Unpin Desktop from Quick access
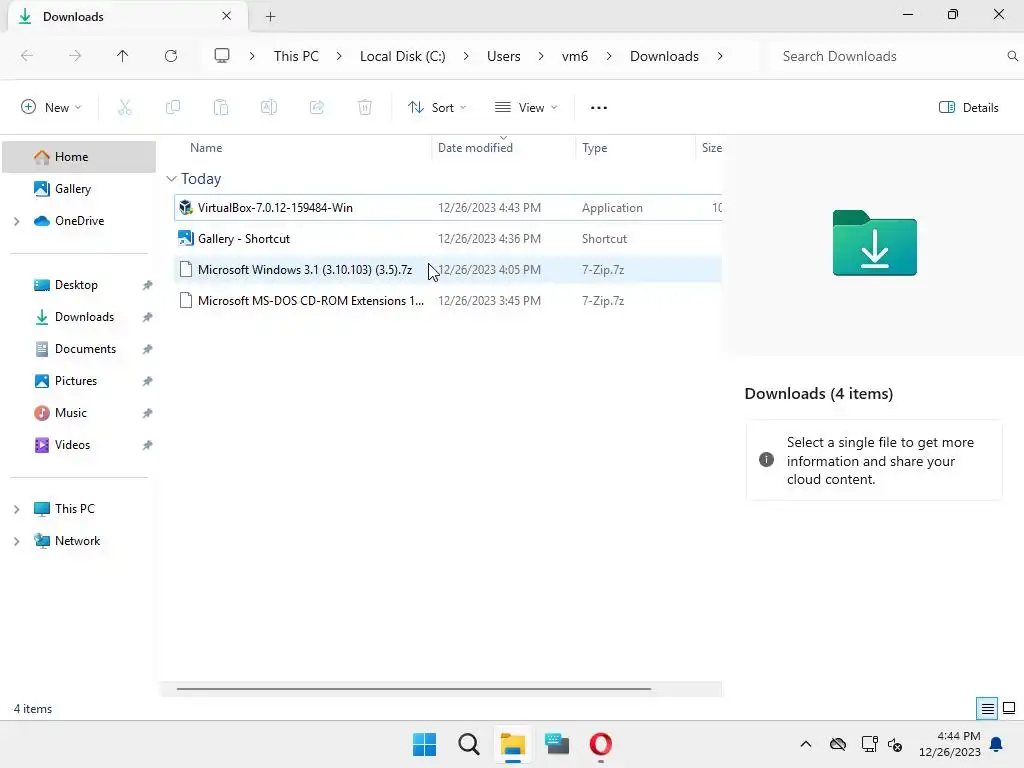This screenshot has height=768, width=1024. pyautogui.click(x=148, y=285)
